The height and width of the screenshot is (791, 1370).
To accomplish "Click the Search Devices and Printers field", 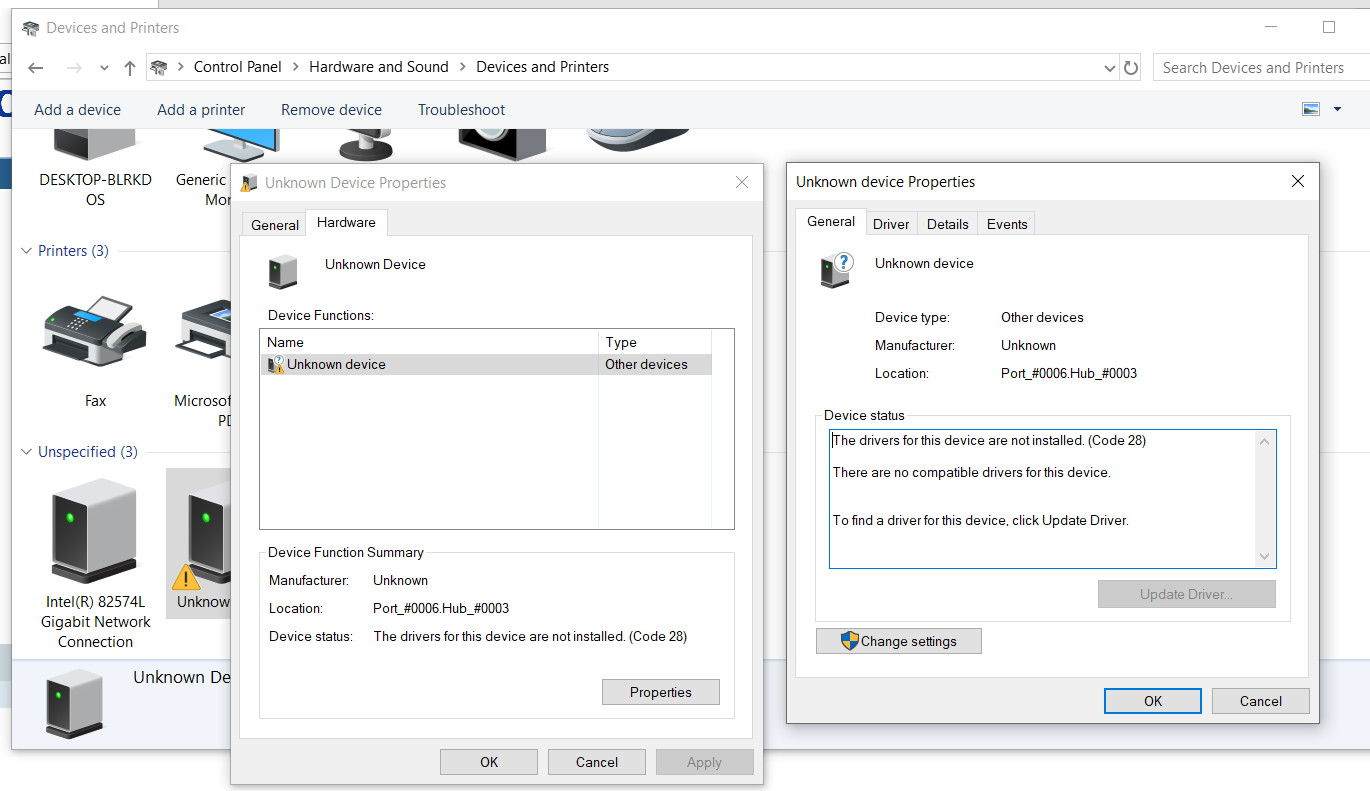I will 1258,68.
